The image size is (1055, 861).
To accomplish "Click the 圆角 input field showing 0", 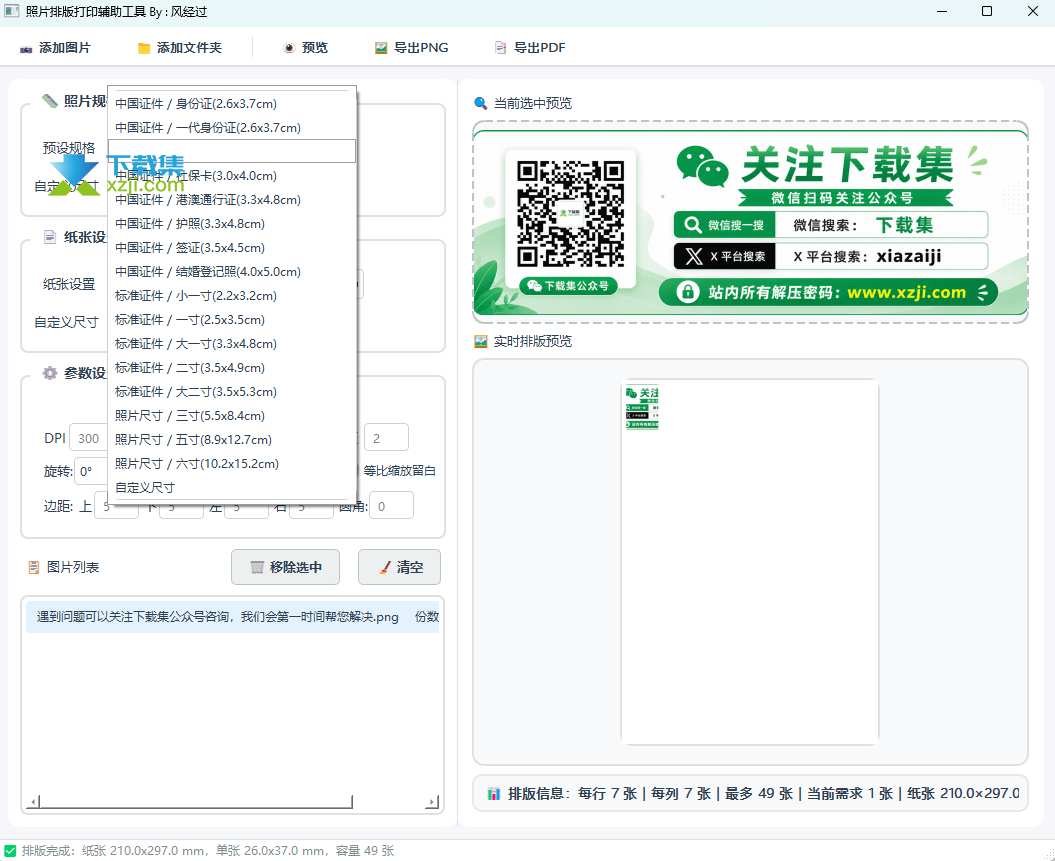I will 392,507.
